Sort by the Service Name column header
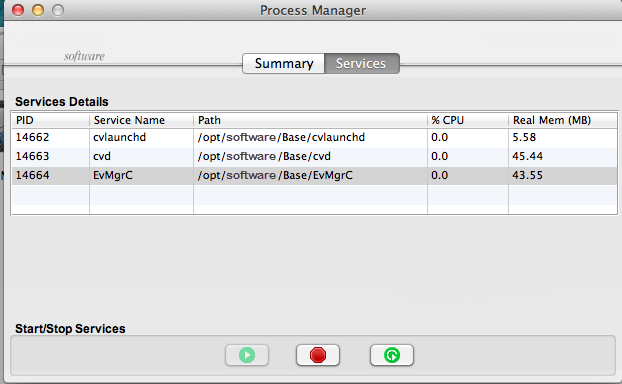The width and height of the screenshot is (622, 384). pos(142,120)
